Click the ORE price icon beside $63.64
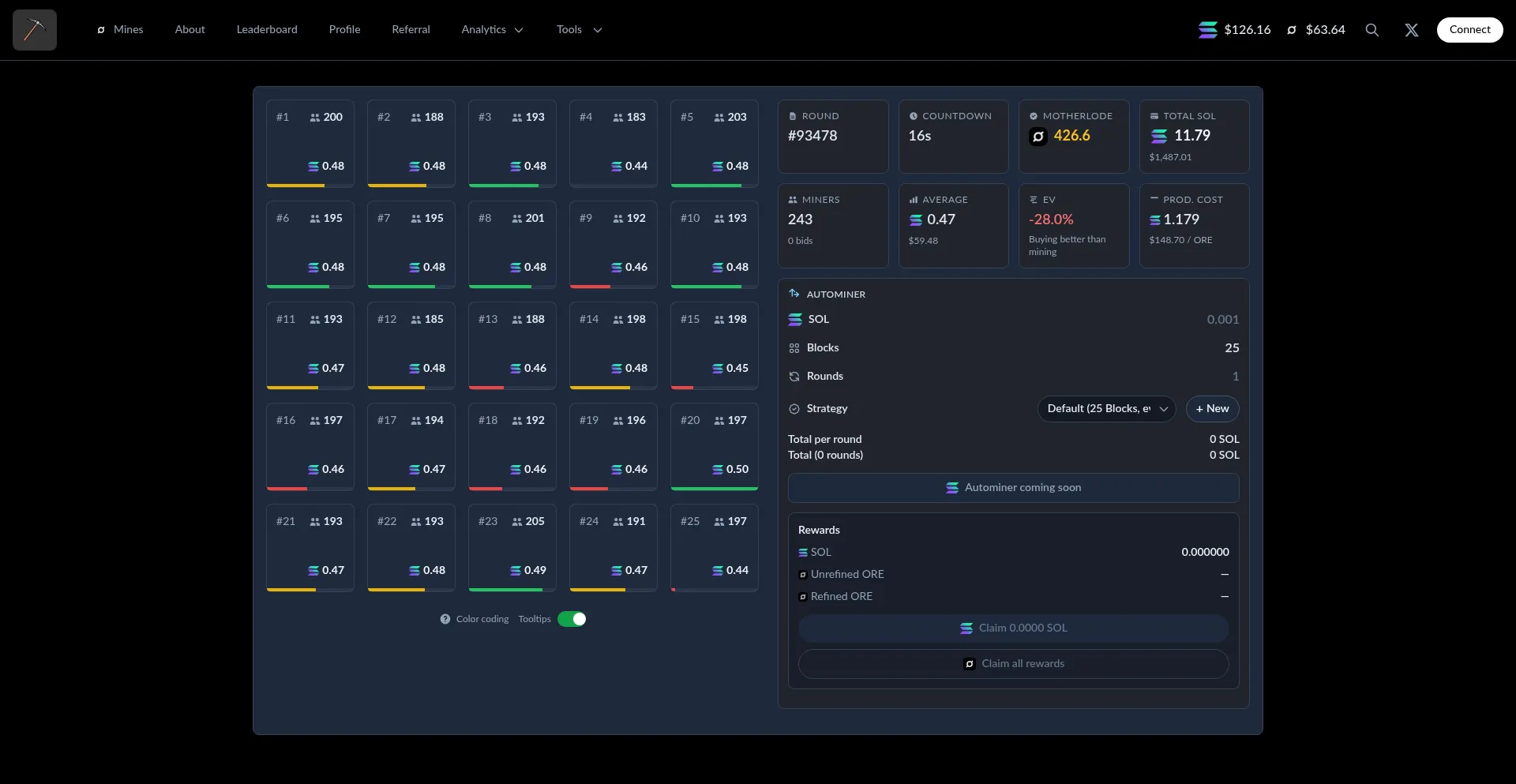Image resolution: width=1516 pixels, height=784 pixels. [x=1292, y=30]
